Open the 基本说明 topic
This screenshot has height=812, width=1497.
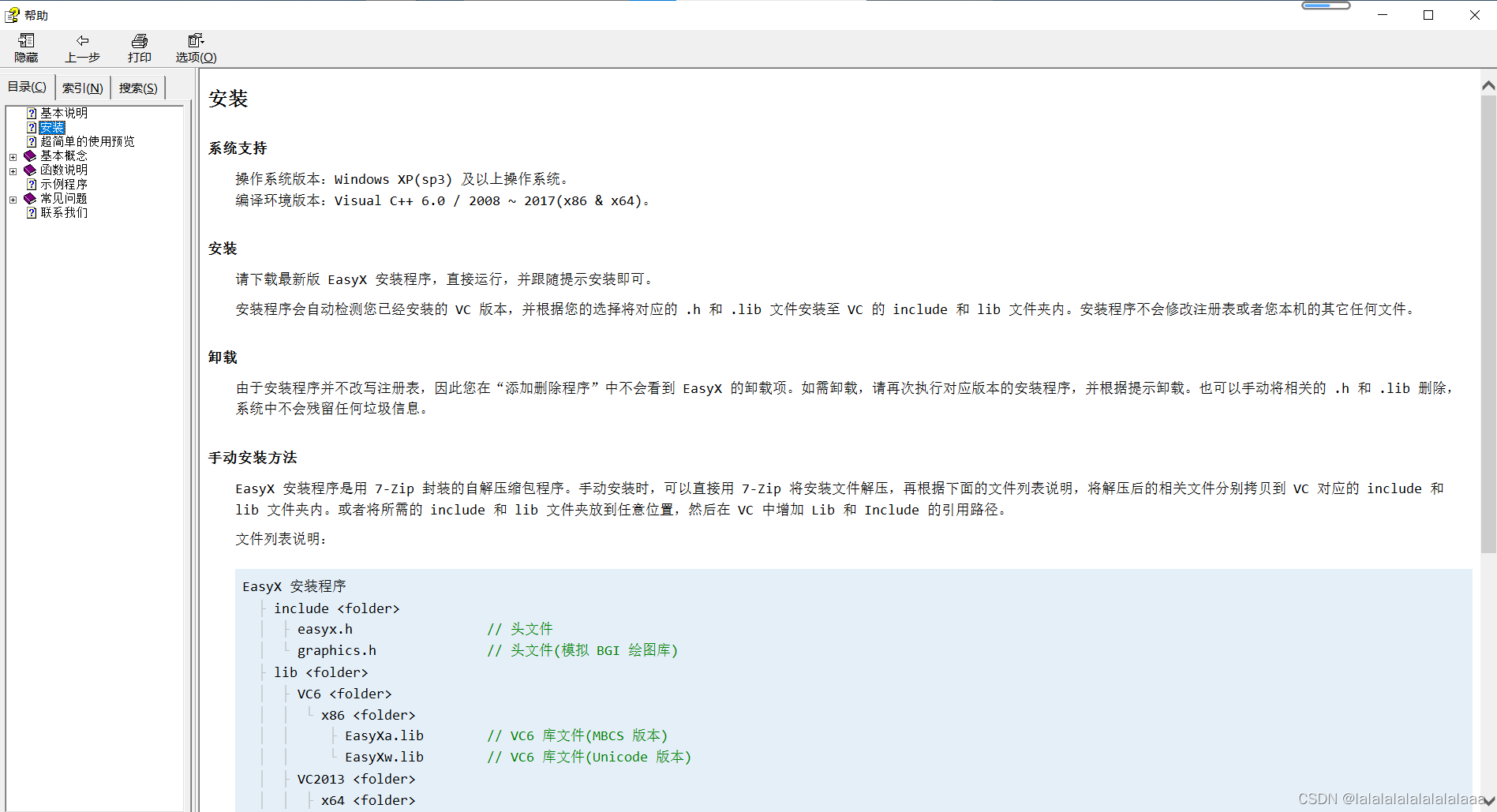click(64, 114)
